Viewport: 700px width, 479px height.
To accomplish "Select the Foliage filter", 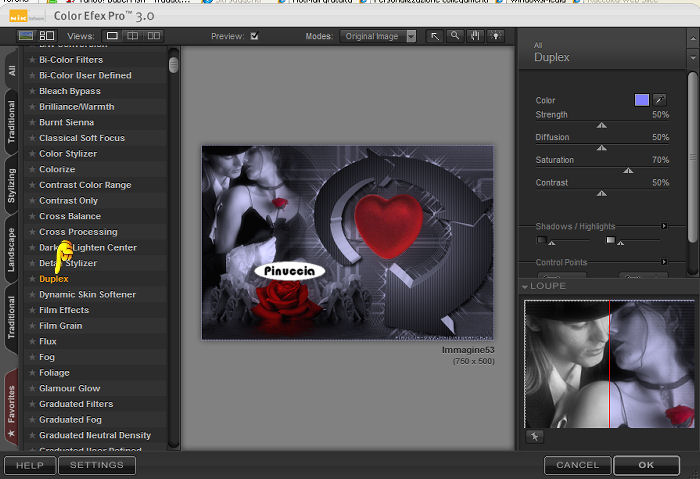I will coord(54,373).
